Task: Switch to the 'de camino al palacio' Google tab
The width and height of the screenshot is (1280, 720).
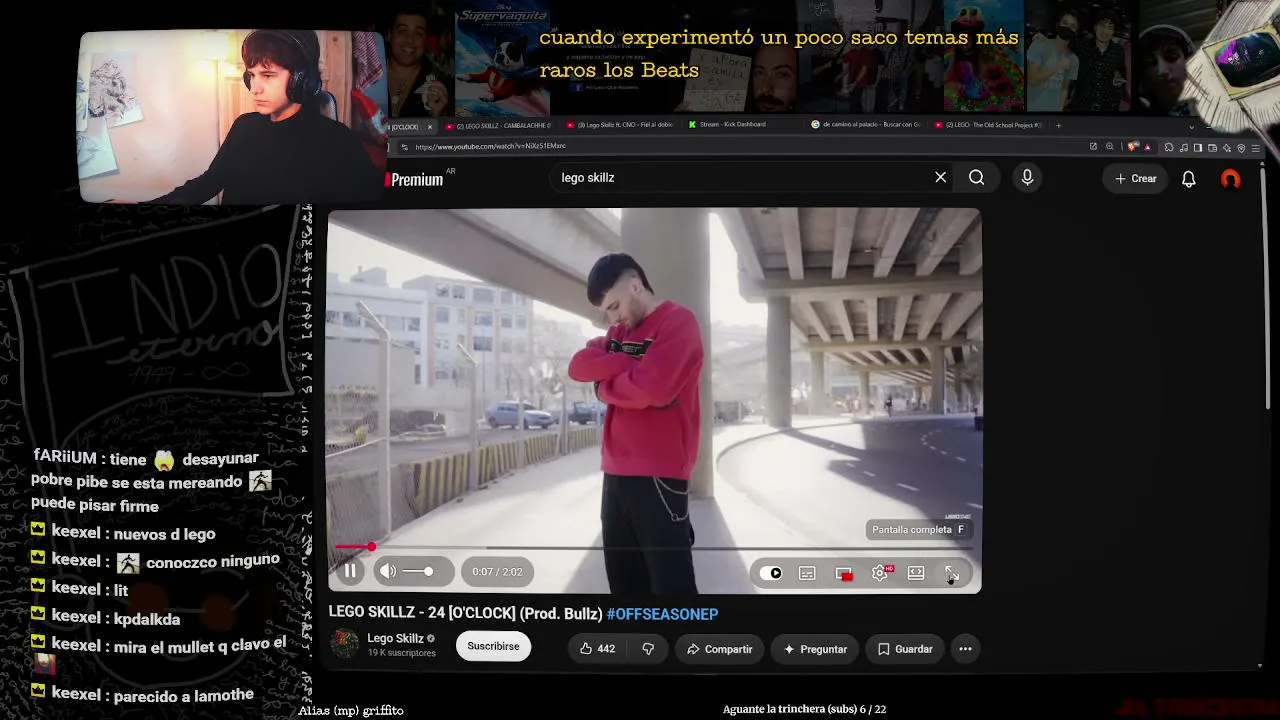Action: (864, 125)
